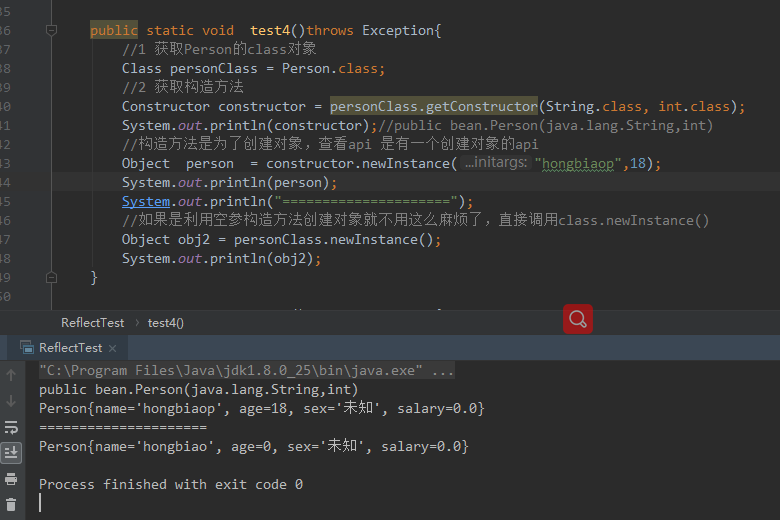Click highlighted personClass.getConstructor call
This screenshot has height=520, width=780.
434,106
